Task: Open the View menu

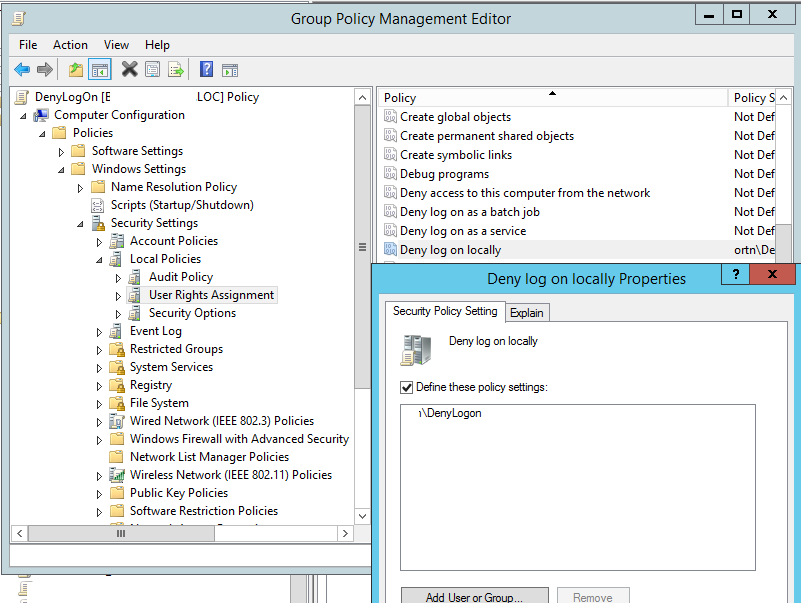Action: point(116,45)
